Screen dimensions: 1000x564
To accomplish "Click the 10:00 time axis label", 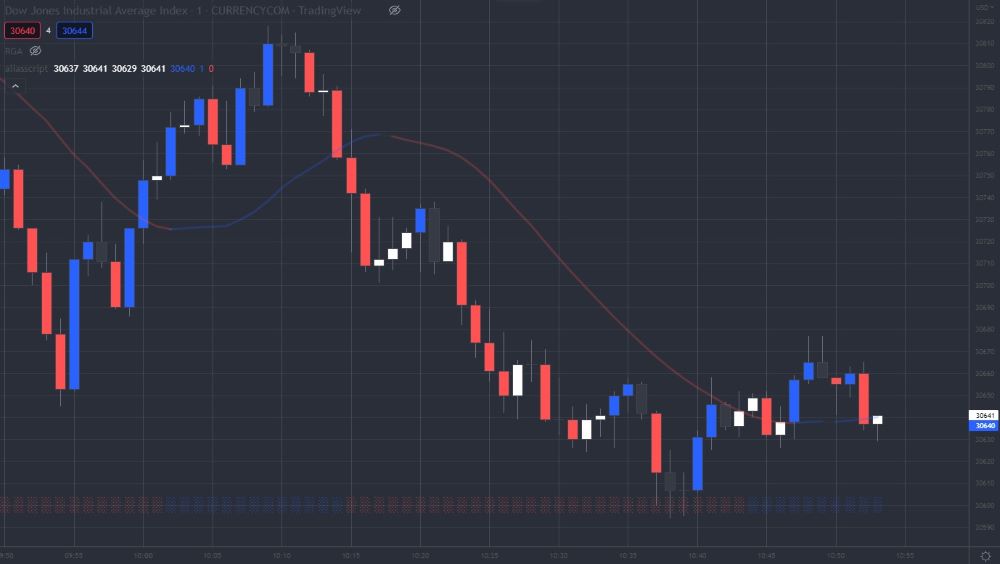I will tap(142, 553).
